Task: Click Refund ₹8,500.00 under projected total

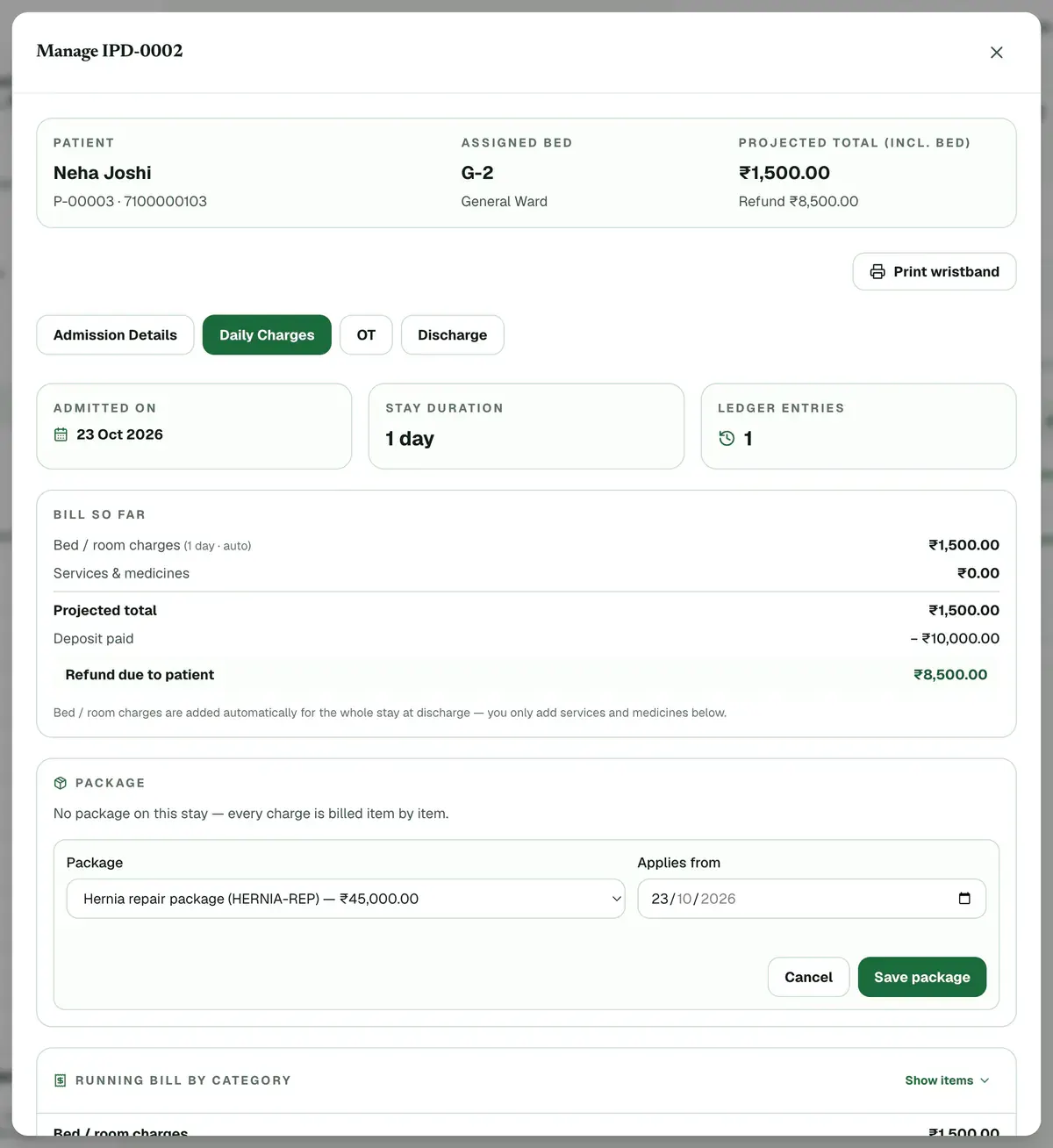Action: [799, 201]
